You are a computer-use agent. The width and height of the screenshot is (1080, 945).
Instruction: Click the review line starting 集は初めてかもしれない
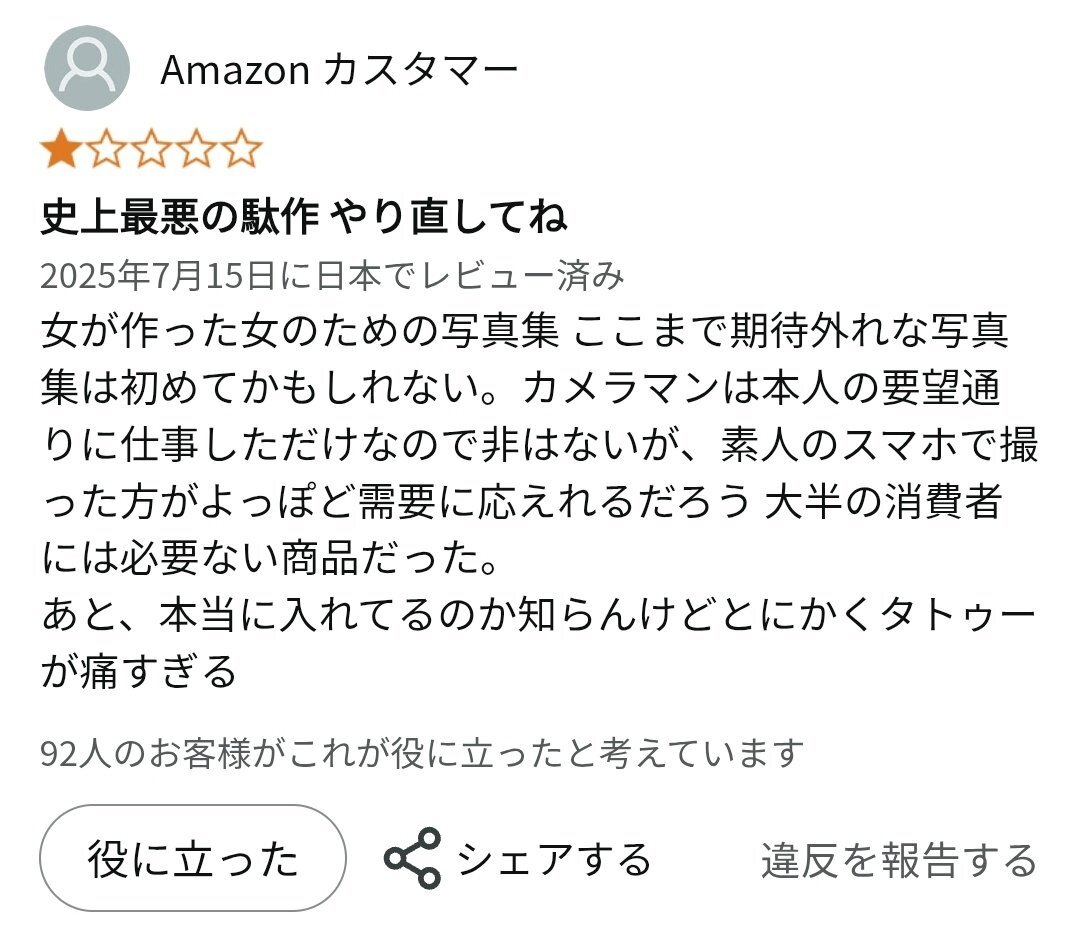click(x=521, y=387)
